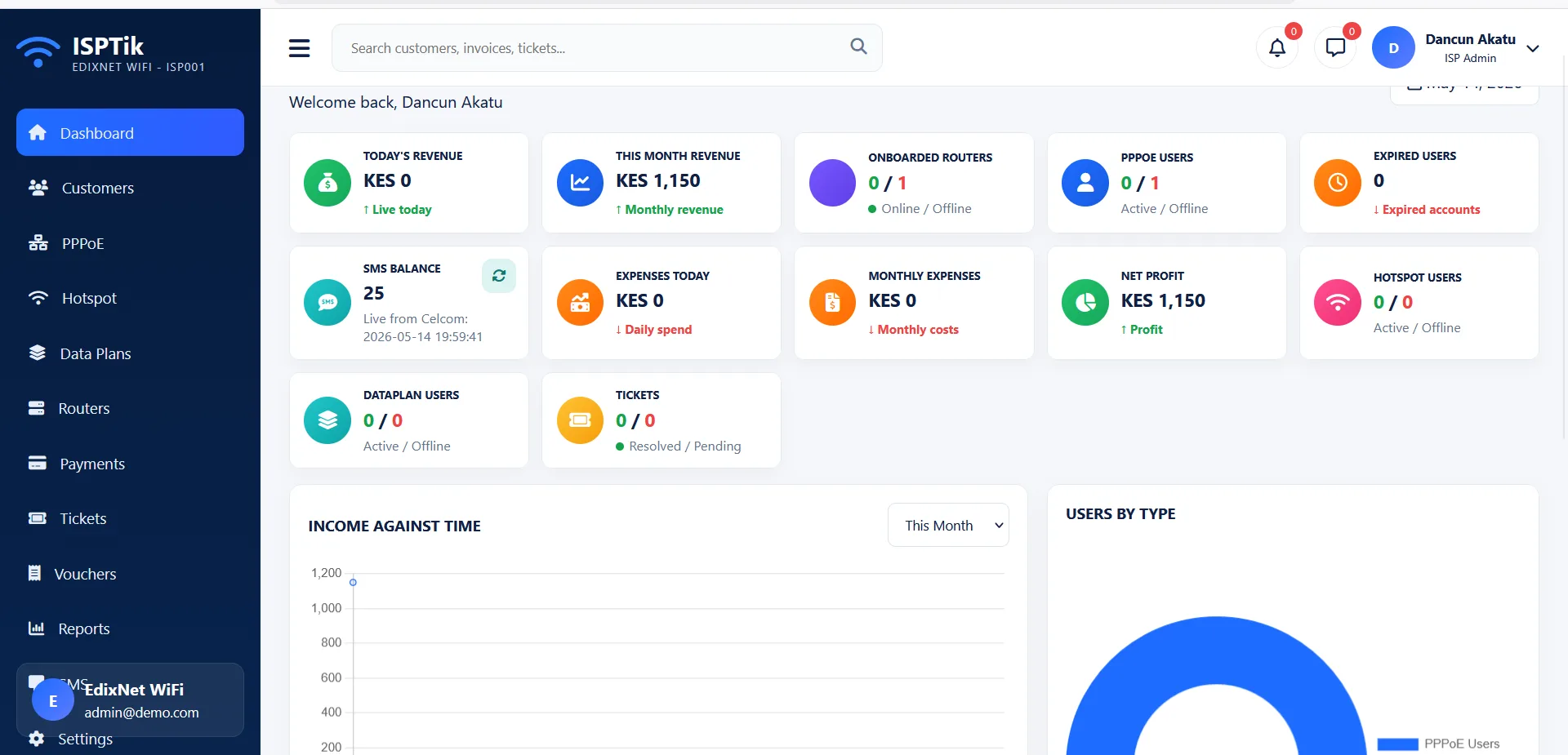Open Payments sidebar section
The image size is (1568, 755).
130,464
